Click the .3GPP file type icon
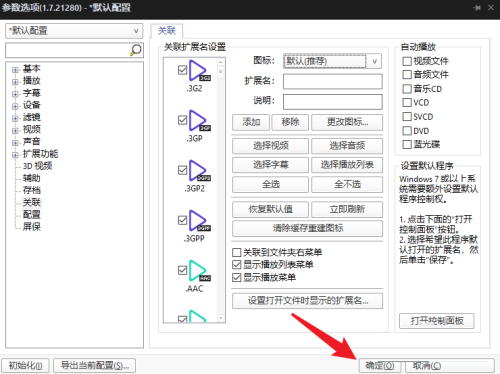 pos(199,220)
